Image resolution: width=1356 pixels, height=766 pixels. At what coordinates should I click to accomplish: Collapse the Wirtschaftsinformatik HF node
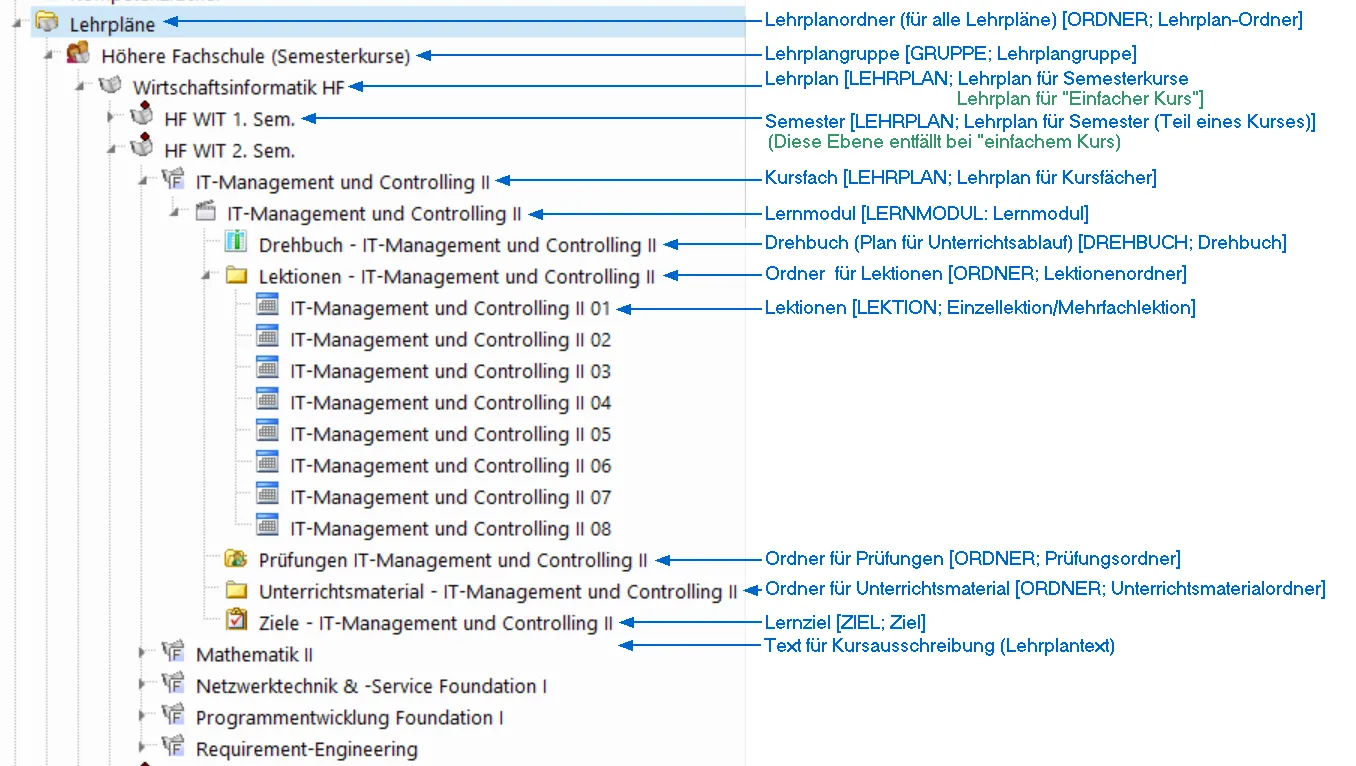[x=80, y=86]
